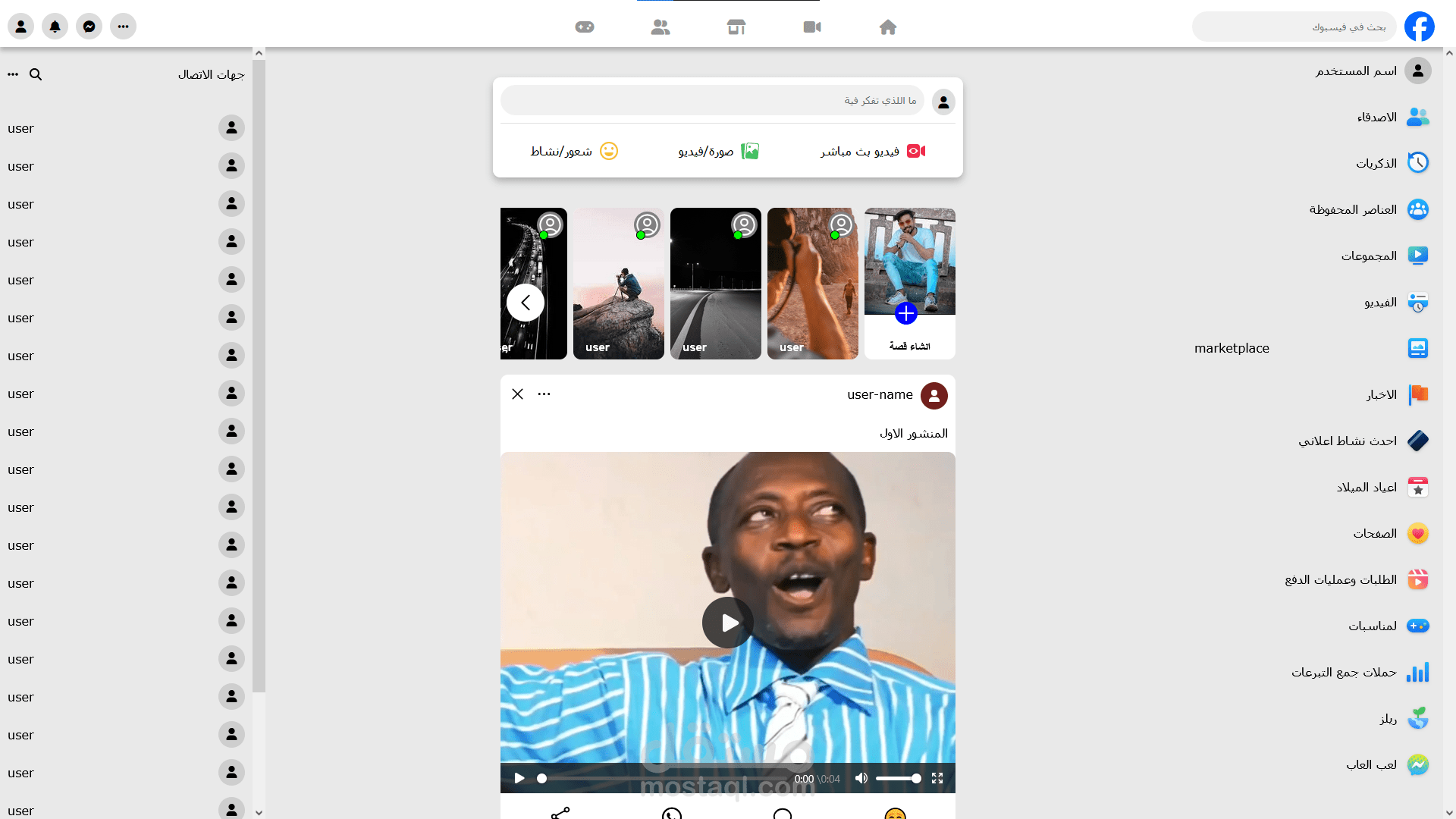Open marketplace in sidebar
1456x819 pixels.
click(x=1311, y=348)
